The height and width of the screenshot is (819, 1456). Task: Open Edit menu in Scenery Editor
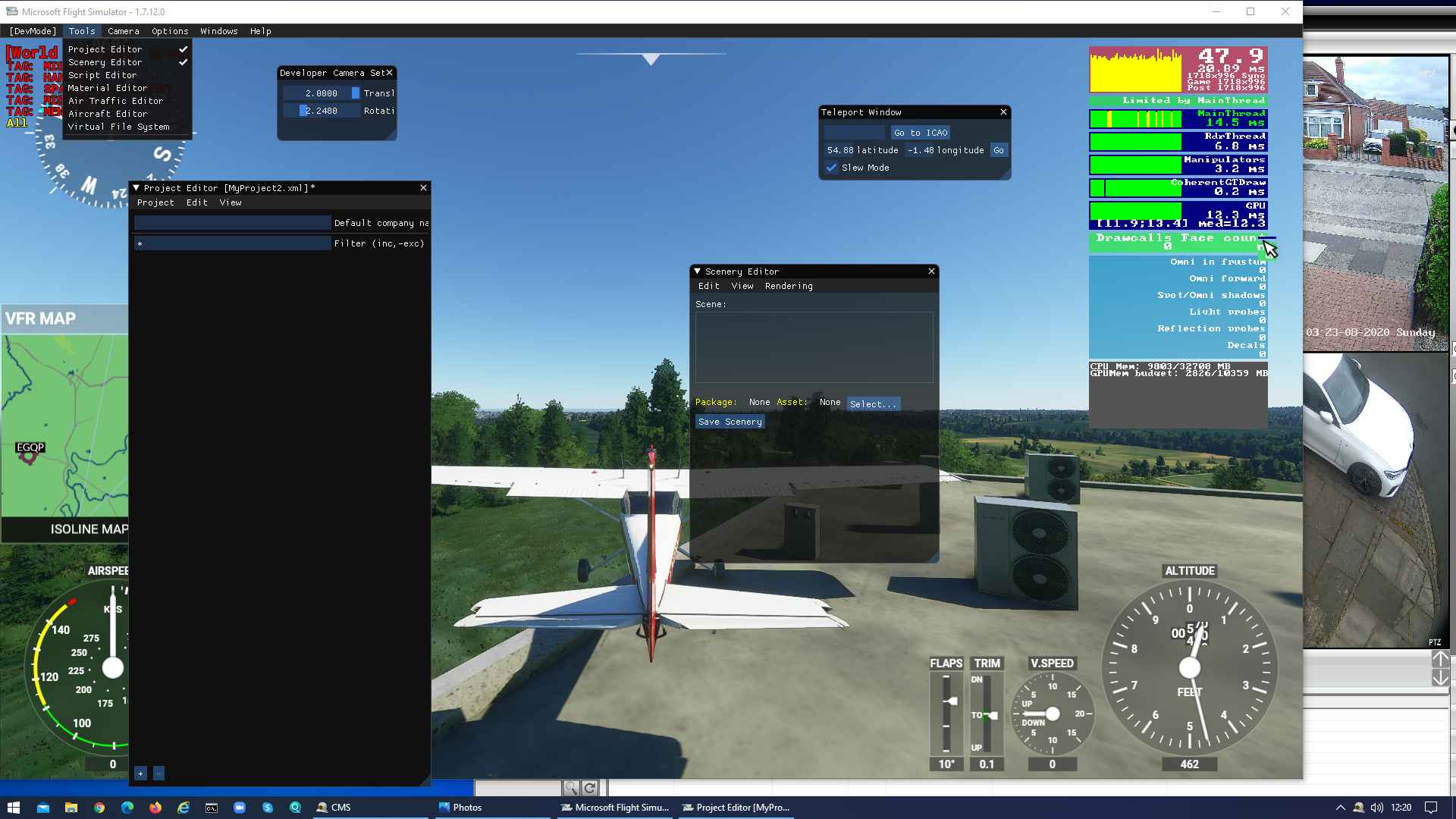point(708,286)
